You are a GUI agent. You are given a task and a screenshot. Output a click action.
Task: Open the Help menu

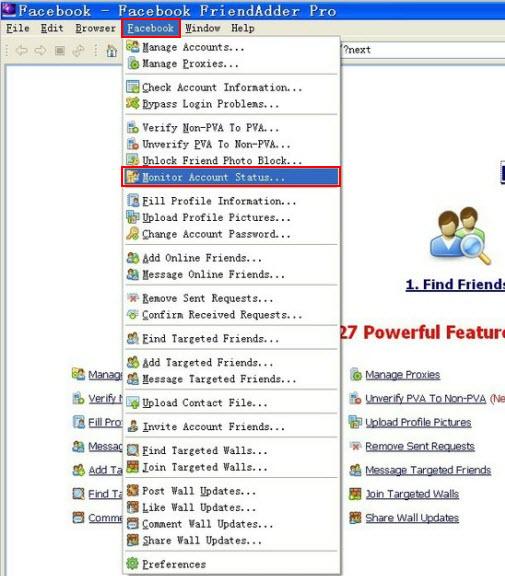click(242, 28)
